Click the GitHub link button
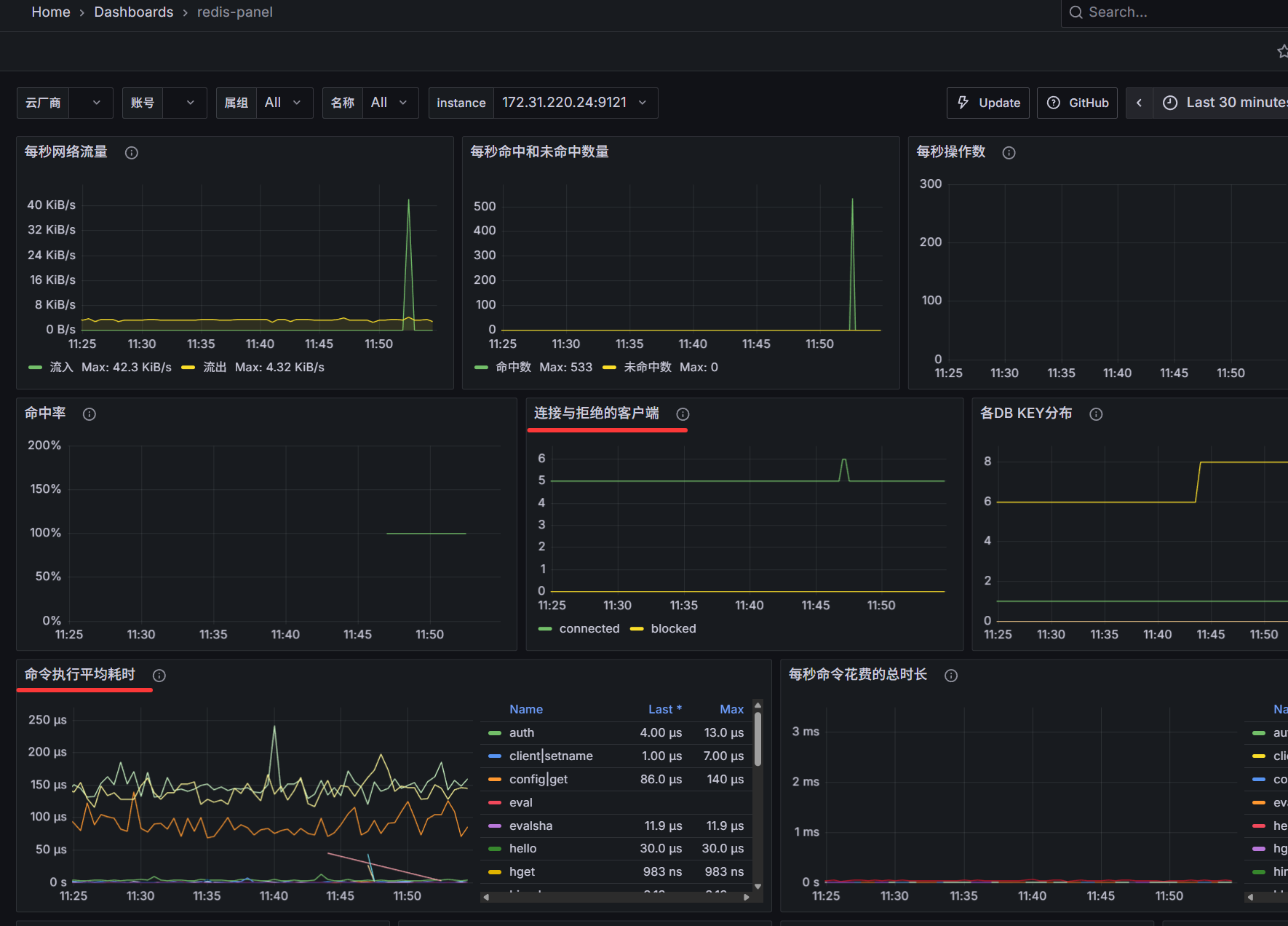 (1077, 103)
